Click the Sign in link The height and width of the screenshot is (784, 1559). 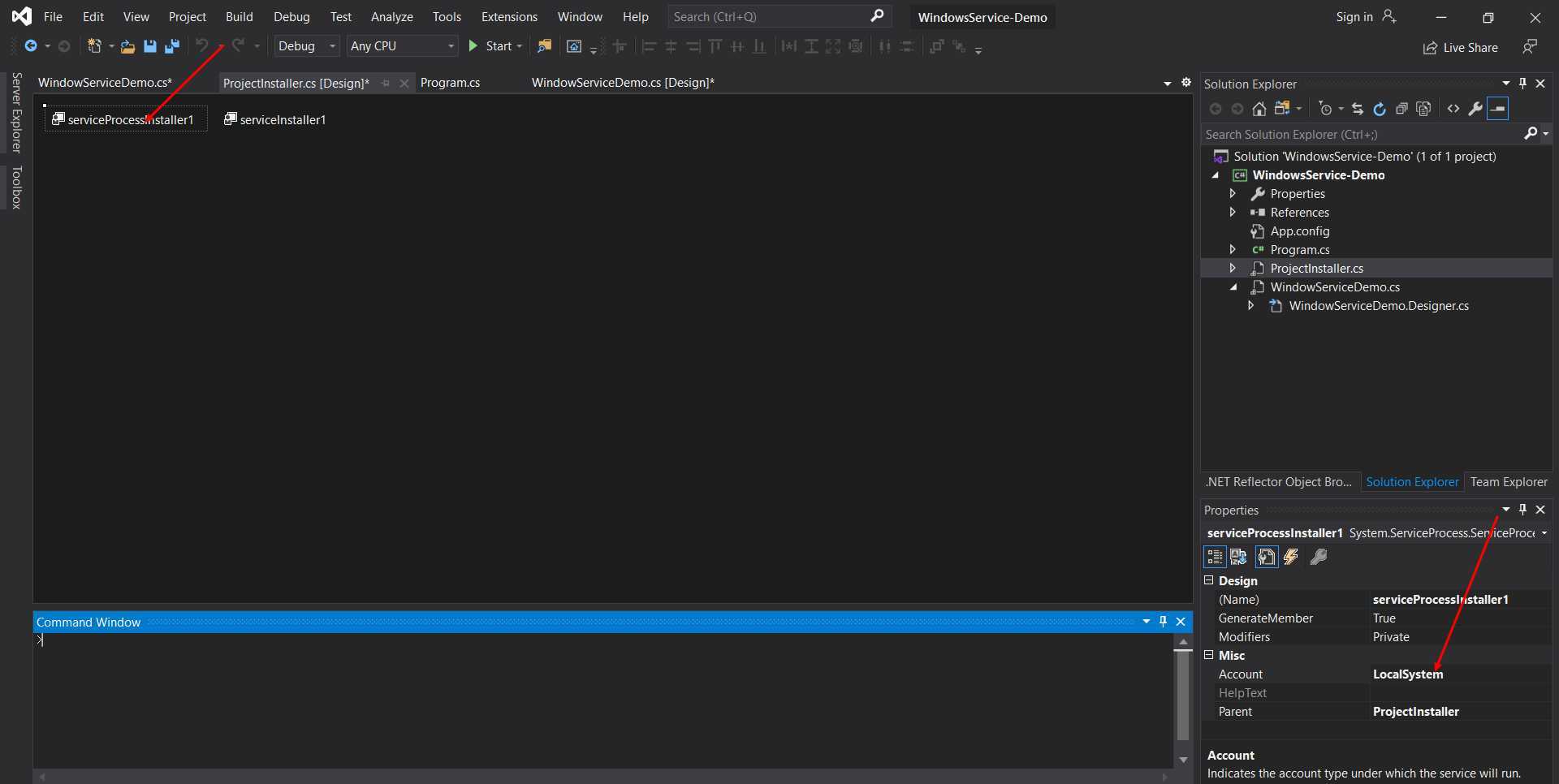[x=1354, y=17]
